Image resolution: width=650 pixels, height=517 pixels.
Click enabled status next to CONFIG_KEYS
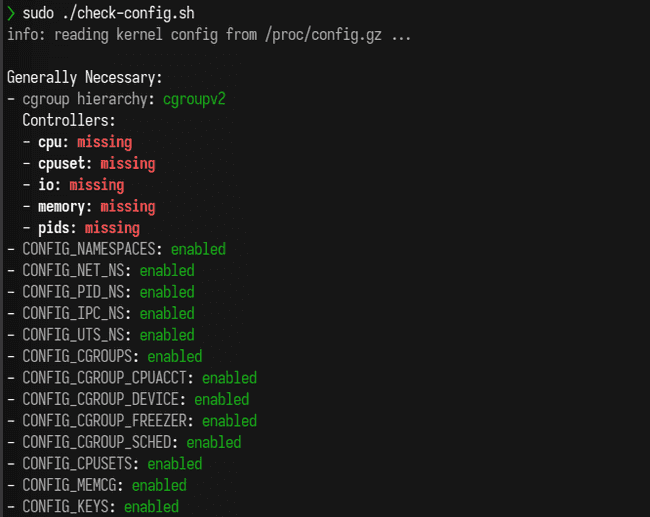point(151,507)
